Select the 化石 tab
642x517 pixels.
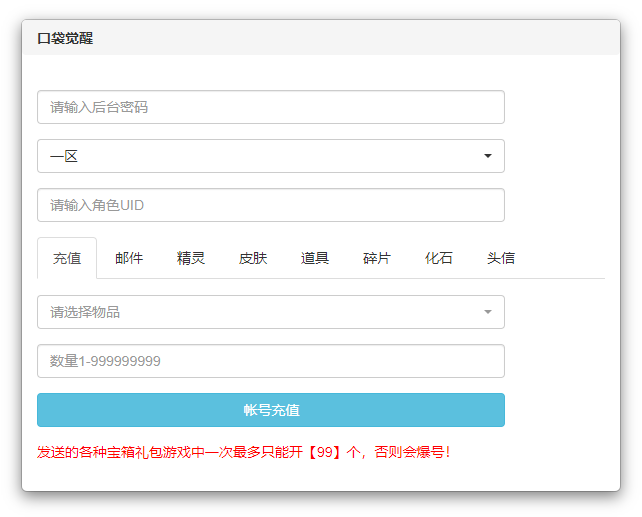pyautogui.click(x=439, y=258)
